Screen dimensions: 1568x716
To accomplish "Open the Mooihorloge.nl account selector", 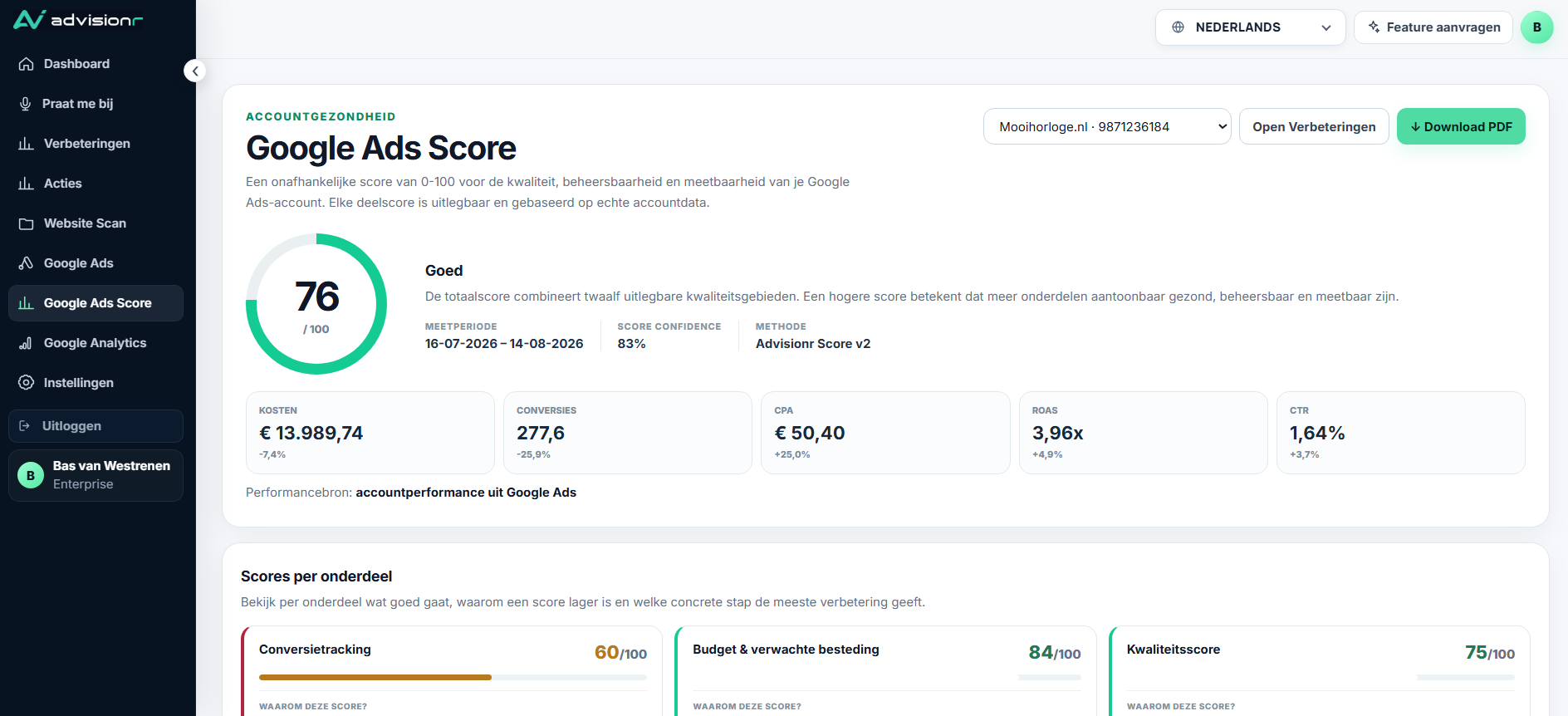I will click(1107, 126).
